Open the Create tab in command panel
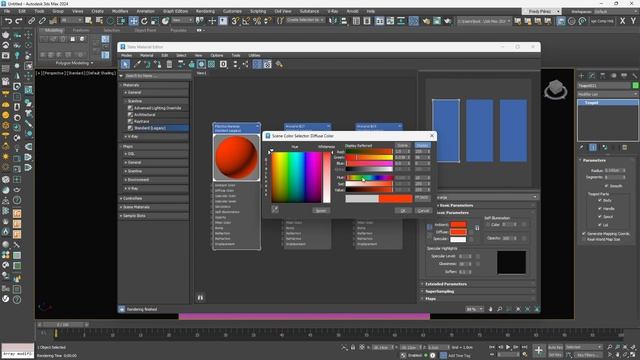Screen dimensions: 640x360 [581, 76]
